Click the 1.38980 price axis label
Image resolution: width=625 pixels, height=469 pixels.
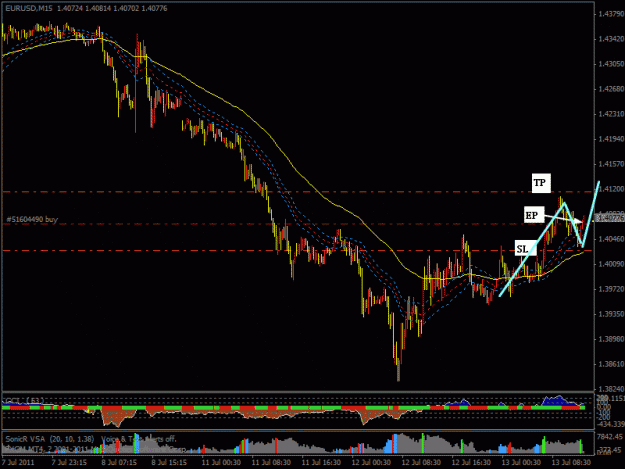[x=611, y=339]
